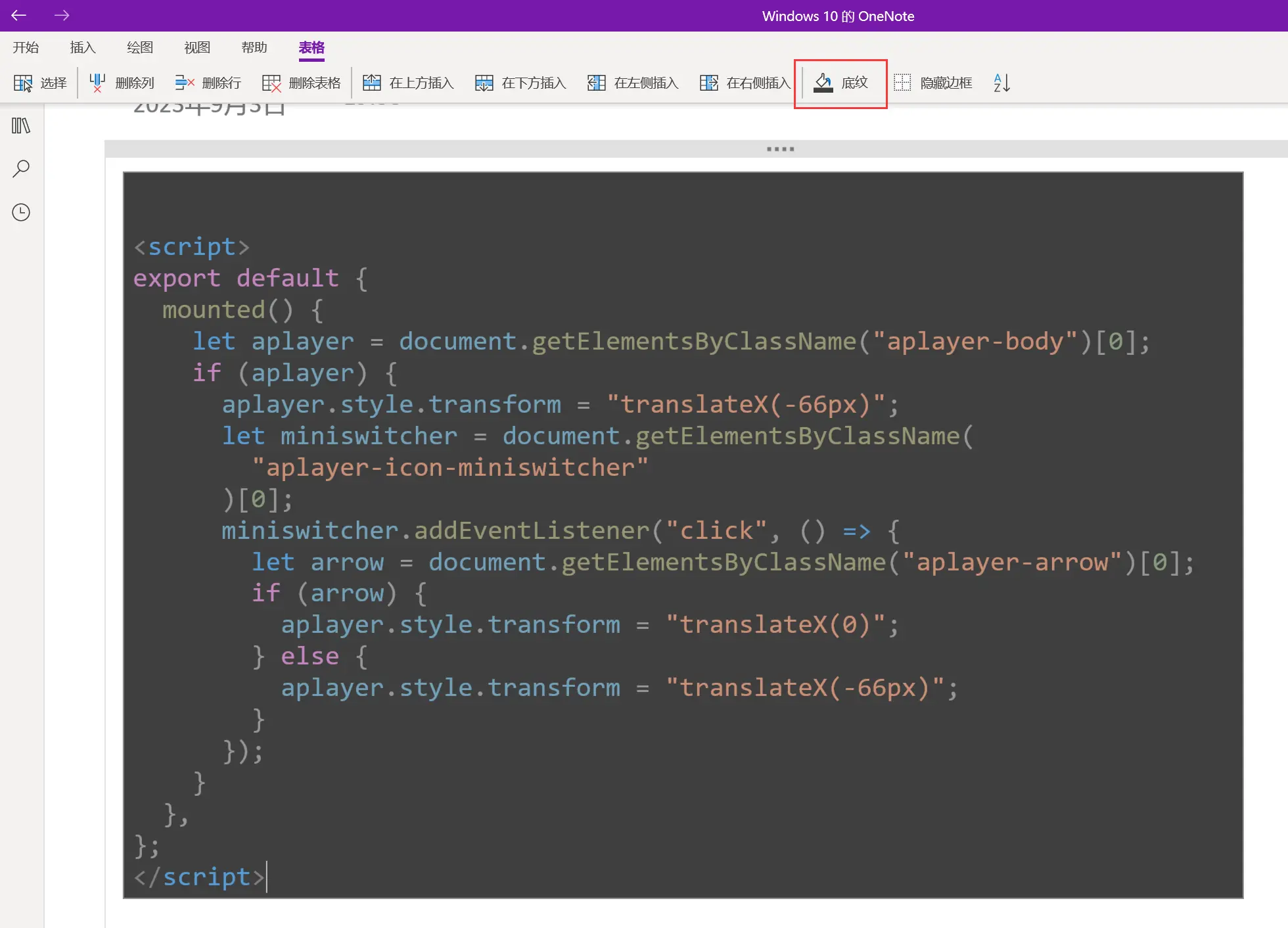Switch to the 插入 (Insert) tab
Screen dimensions: 1288x928
83,47
